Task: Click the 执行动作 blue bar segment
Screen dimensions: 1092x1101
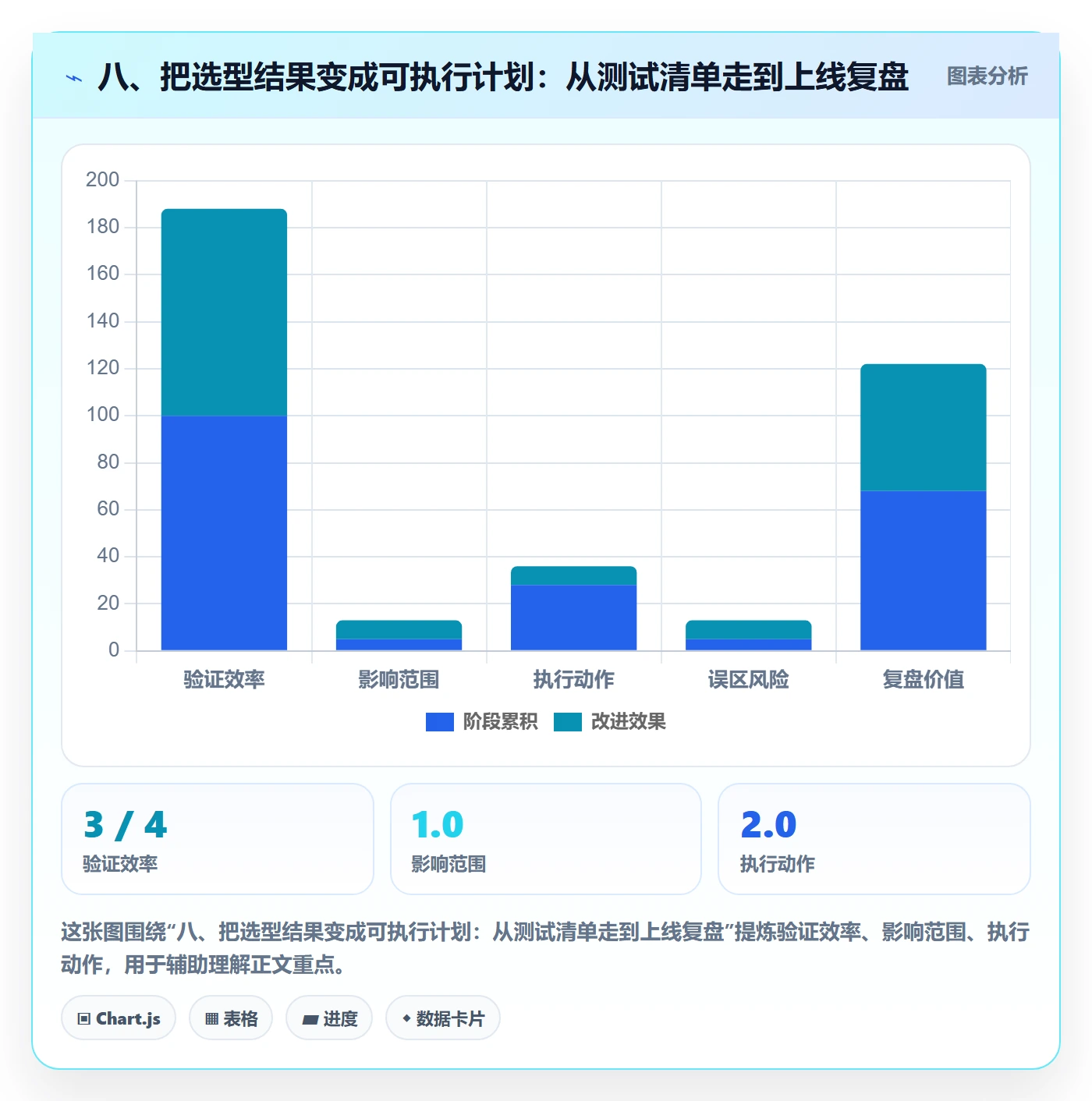Action: click(573, 618)
